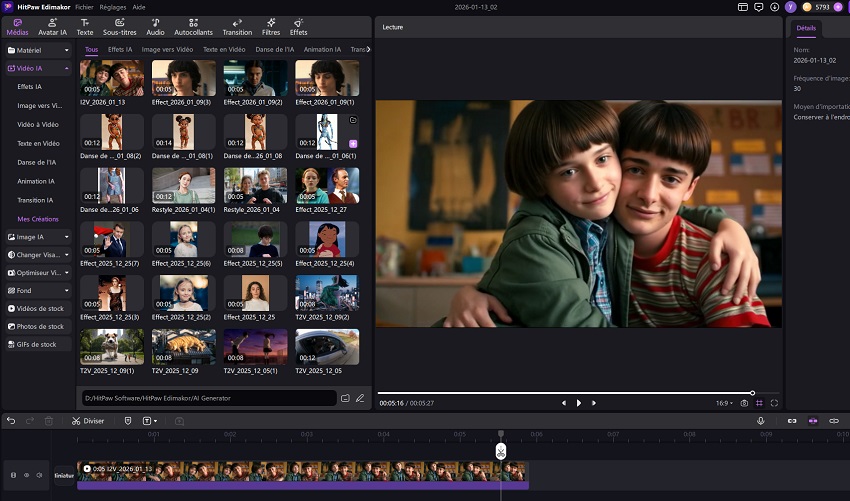Switch to the Animation IA filter tab
The width and height of the screenshot is (850, 501).
322,49
